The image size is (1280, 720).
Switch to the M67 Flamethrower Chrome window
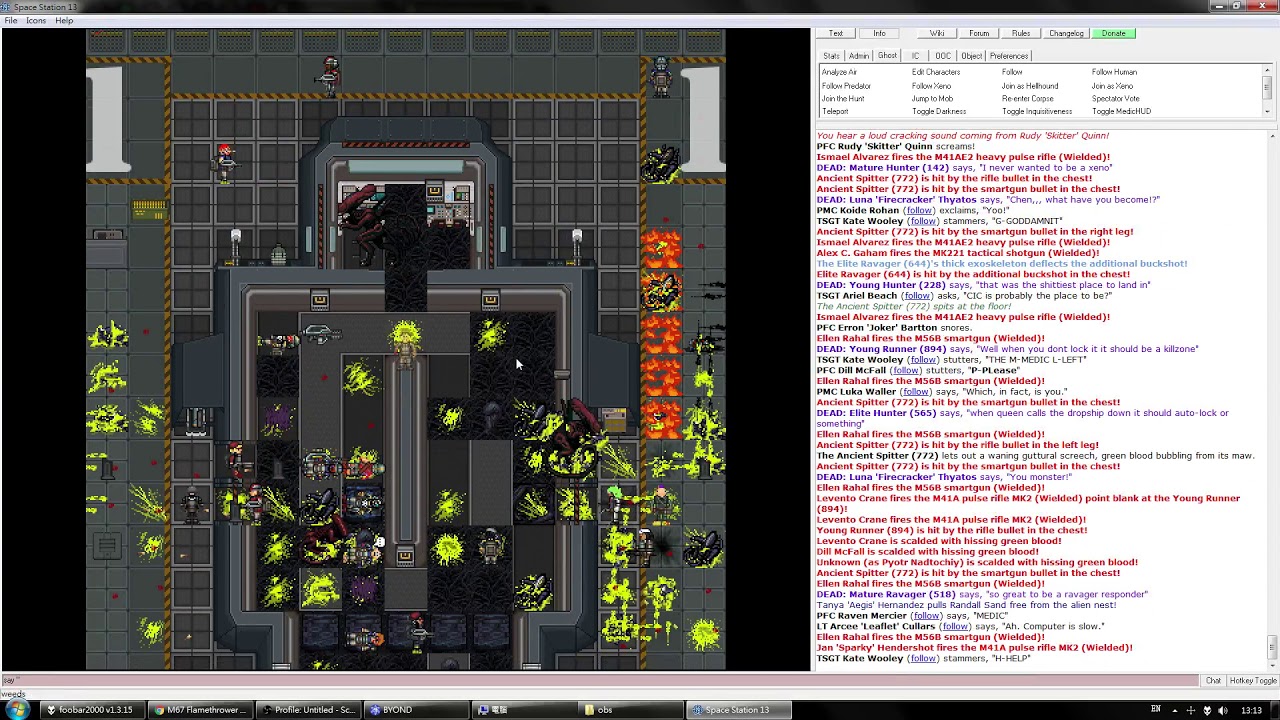coord(199,710)
